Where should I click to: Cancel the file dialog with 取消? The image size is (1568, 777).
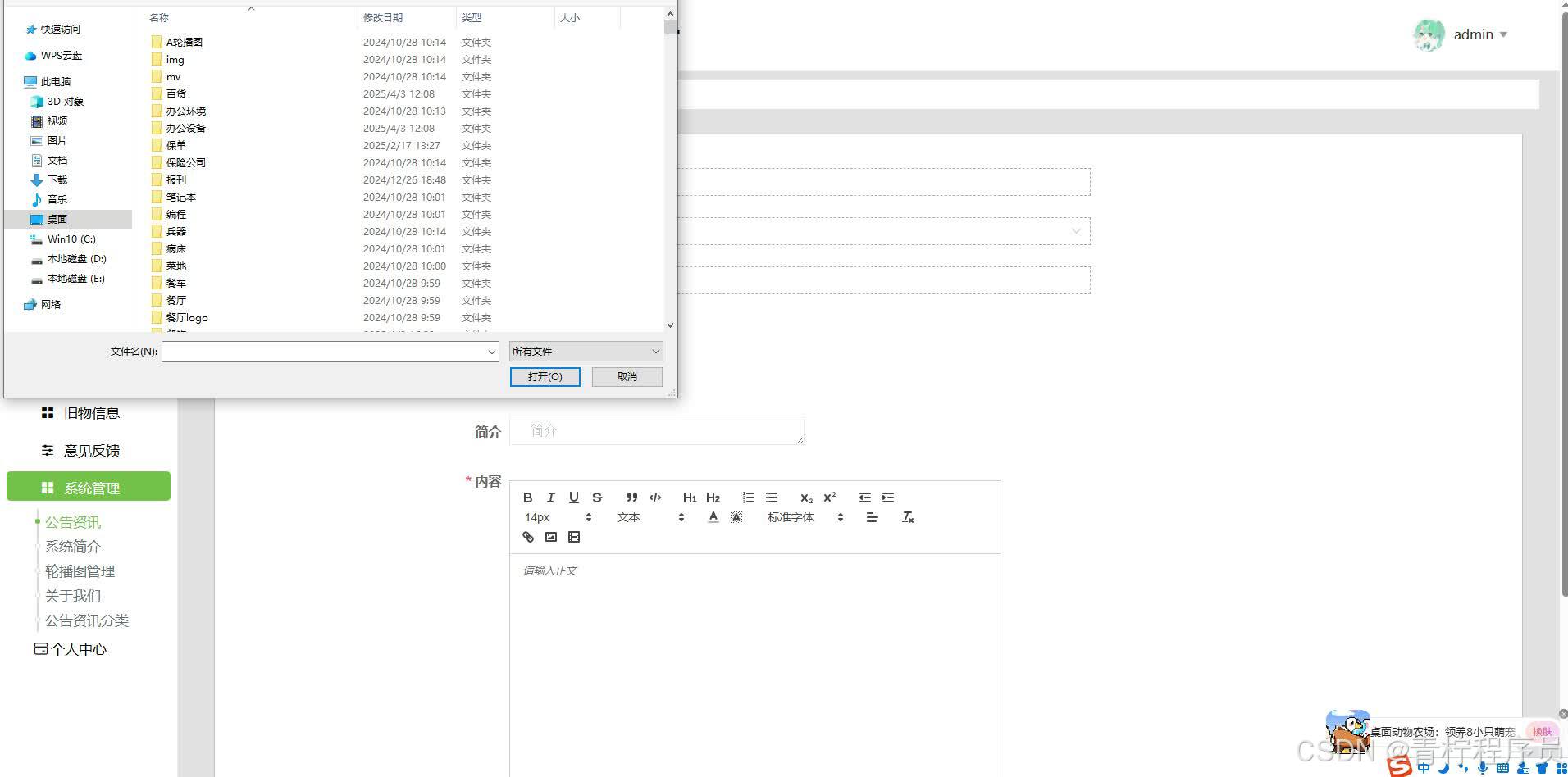pos(627,376)
